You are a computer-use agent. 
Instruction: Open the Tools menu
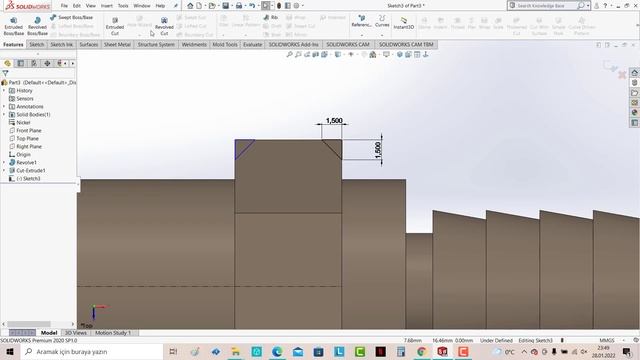click(x=123, y=6)
